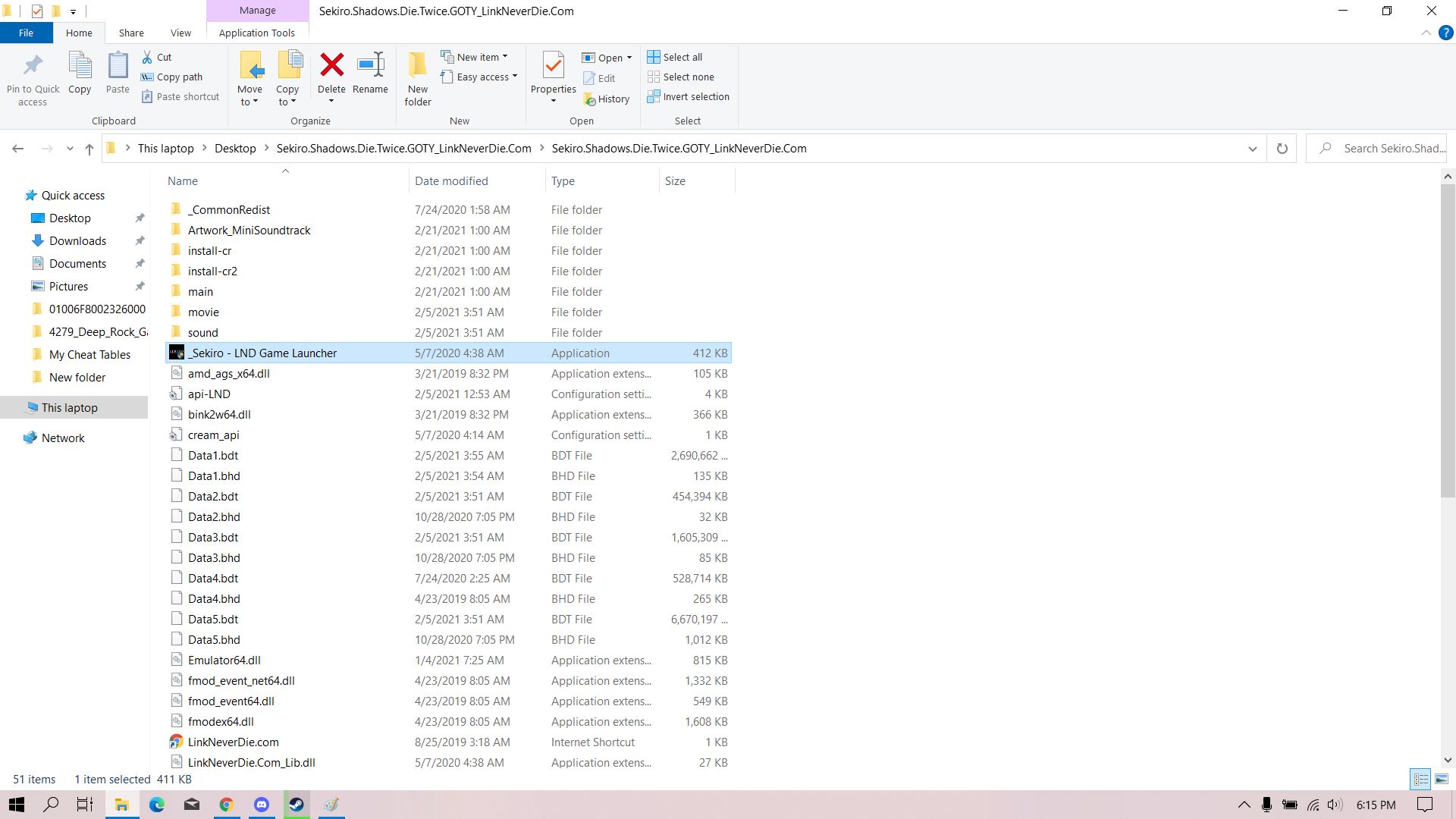Click the Copy ribbon icon
Viewport: 1456px width, 819px height.
pos(80,67)
